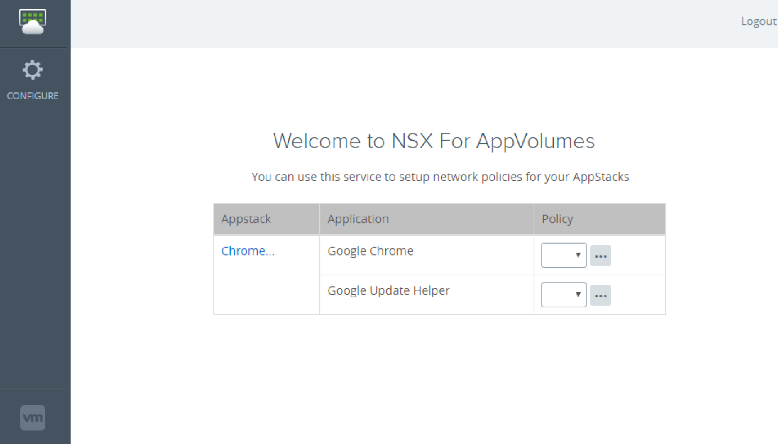Viewport: 778px width, 446px height.
Task: Click the vm logo in sidebar
Action: coord(33,418)
